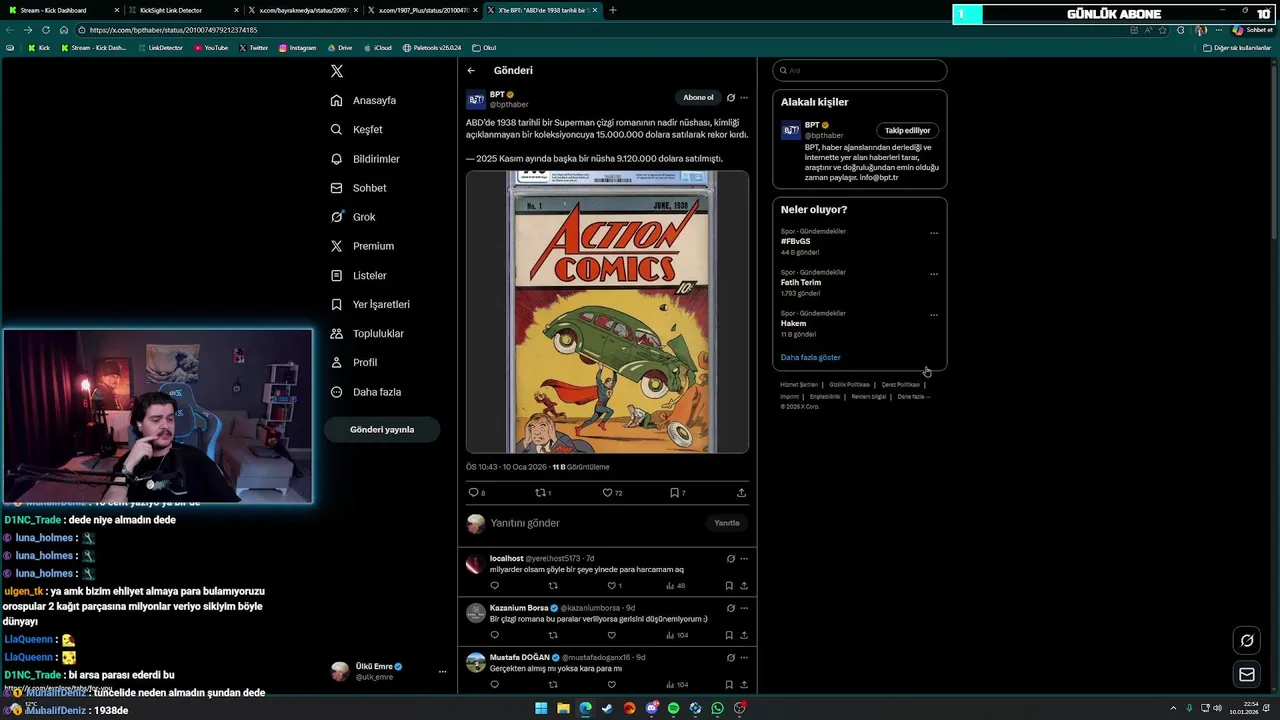Repost Kazanium Borsa comment
The width and height of the screenshot is (1280, 720).
pyautogui.click(x=553, y=634)
